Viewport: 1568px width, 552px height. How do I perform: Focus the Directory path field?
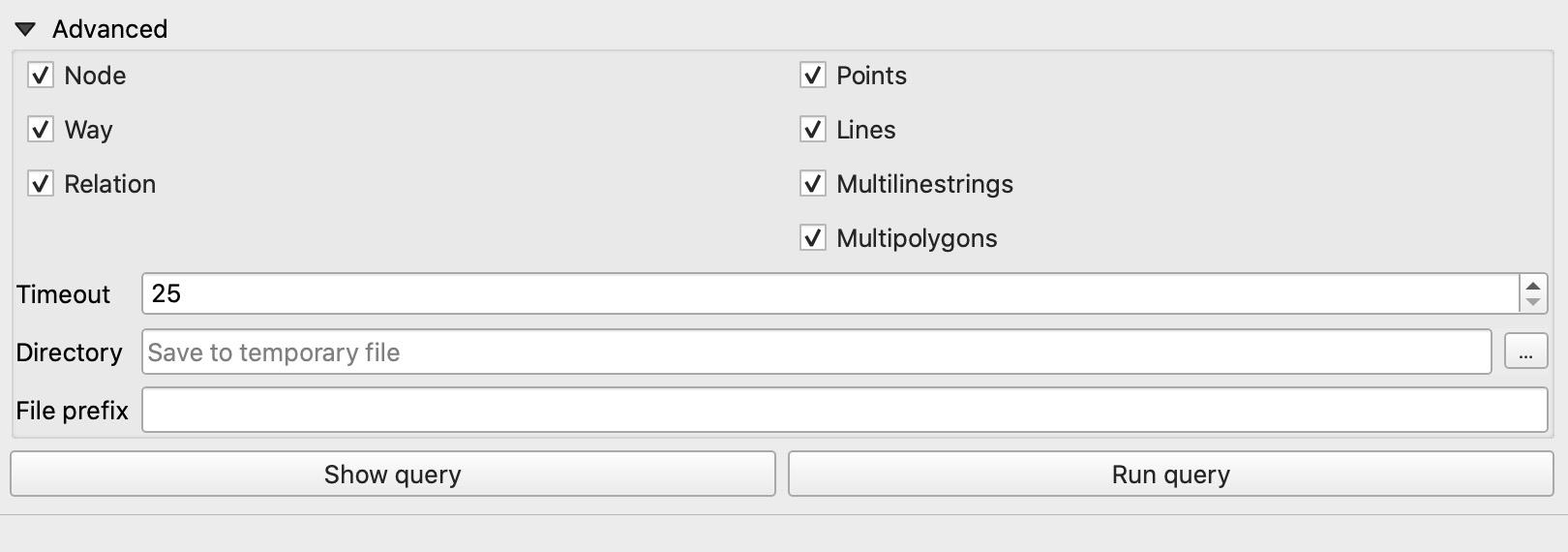[x=817, y=353]
